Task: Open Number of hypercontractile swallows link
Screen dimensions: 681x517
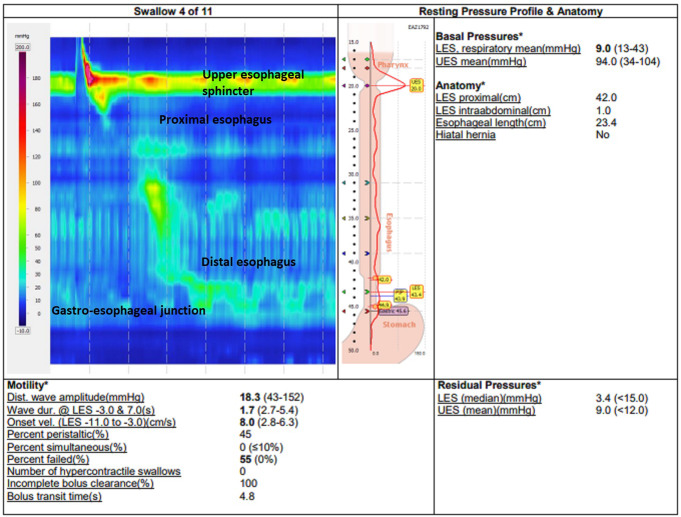Action: (94, 471)
